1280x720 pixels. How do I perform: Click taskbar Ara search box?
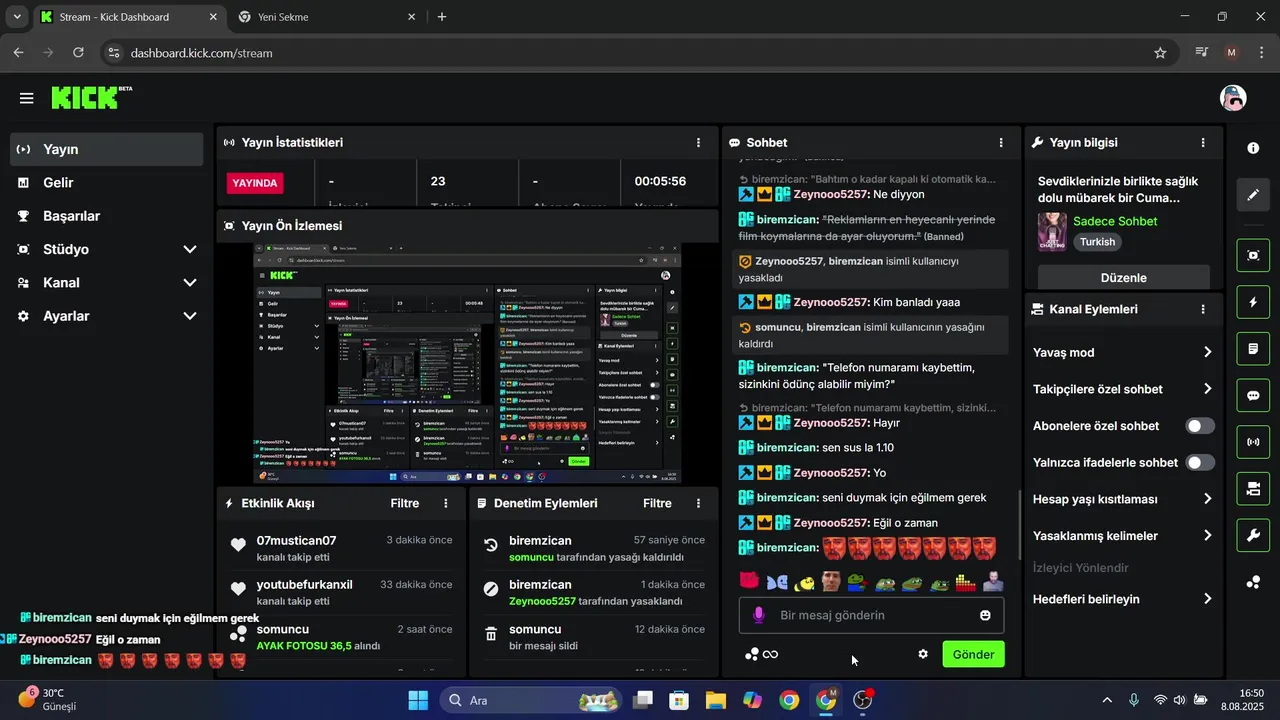point(532,700)
